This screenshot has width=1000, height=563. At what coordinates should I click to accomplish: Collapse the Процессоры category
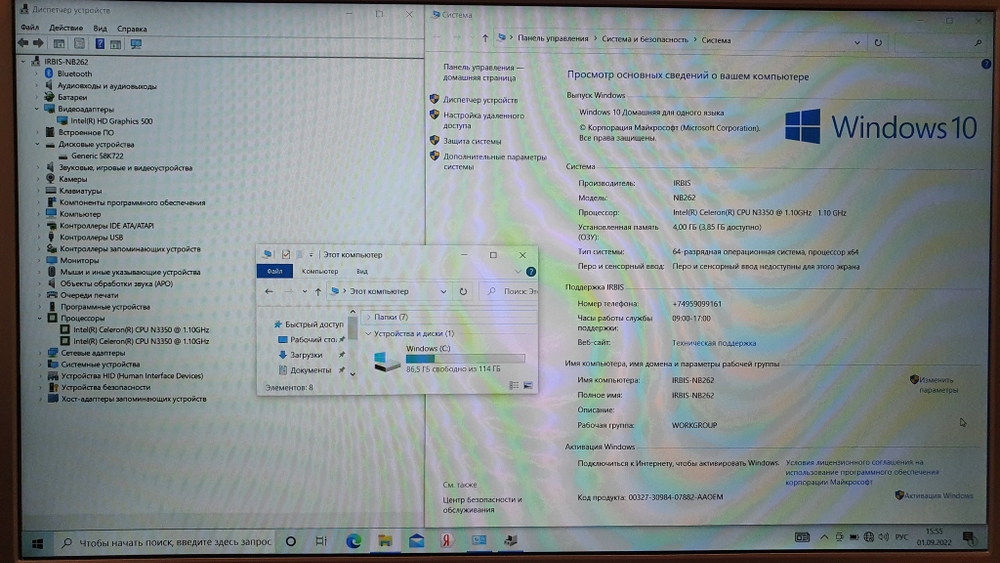coord(40,318)
